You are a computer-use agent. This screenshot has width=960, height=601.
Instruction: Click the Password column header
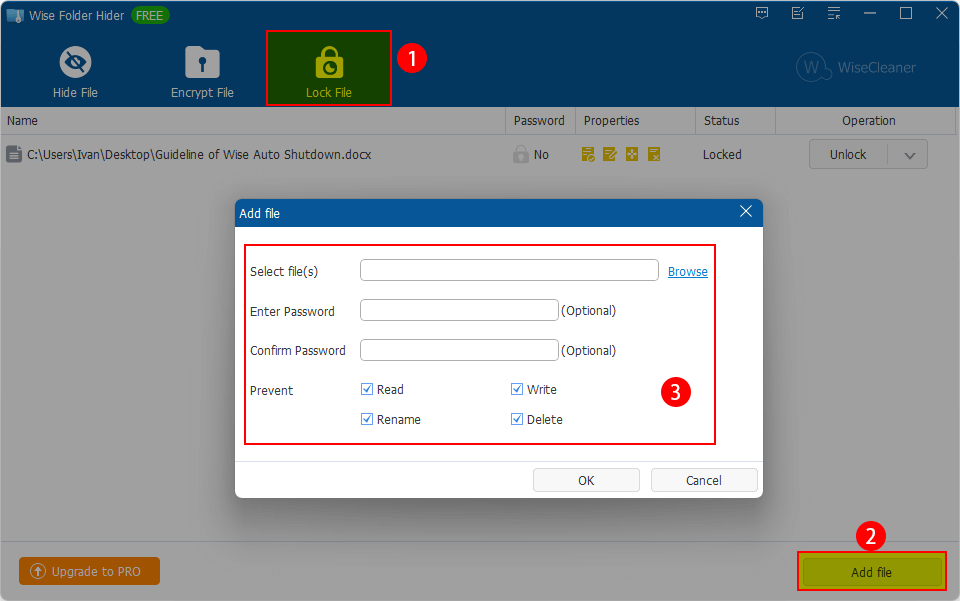[539, 121]
